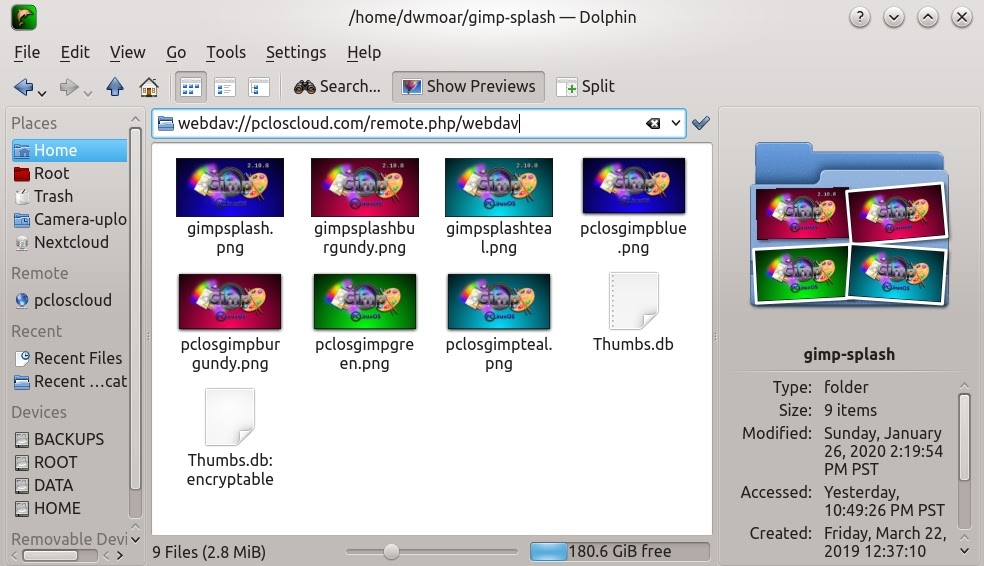The width and height of the screenshot is (984, 566).
Task: Open the Edit menu
Action: coord(75,52)
